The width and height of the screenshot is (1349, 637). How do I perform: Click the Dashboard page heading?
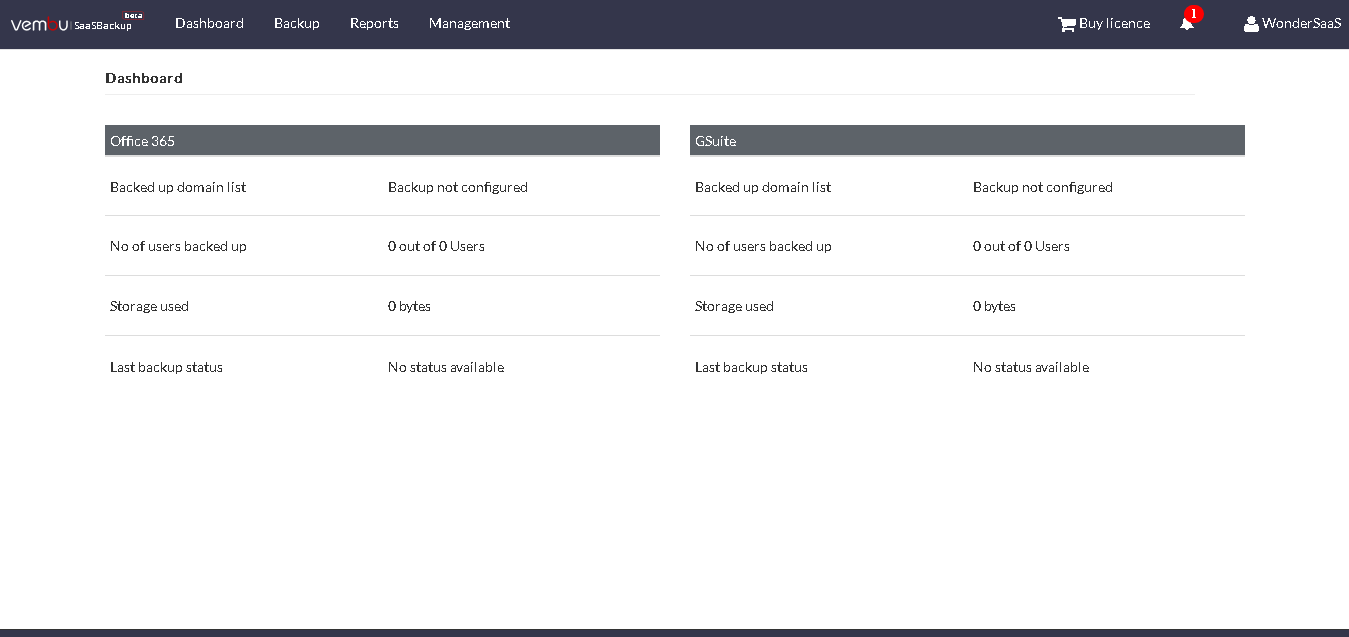144,78
